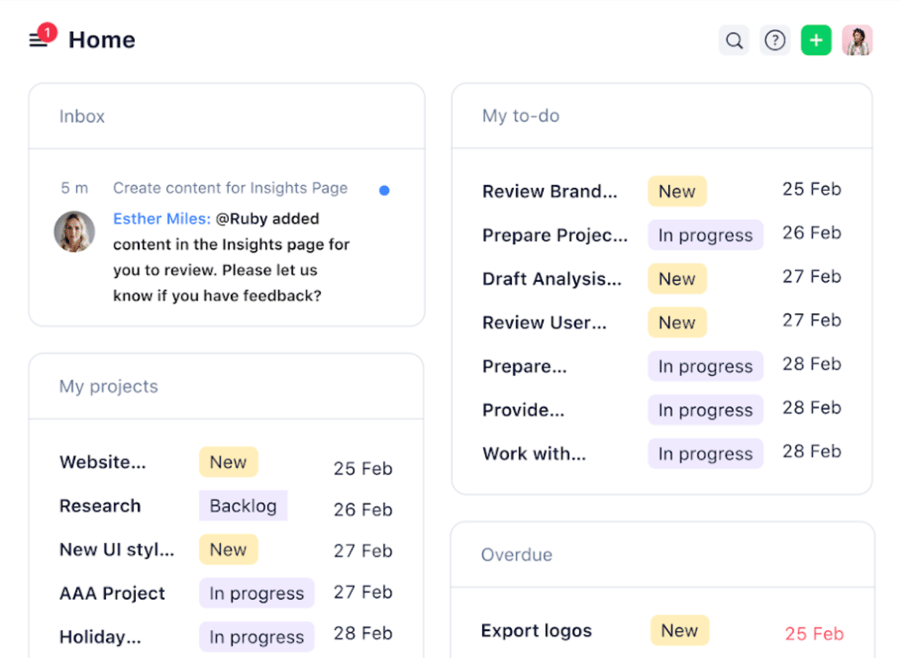
Task: Click Esther Miles' avatar photo in Inbox
Action: tap(74, 231)
